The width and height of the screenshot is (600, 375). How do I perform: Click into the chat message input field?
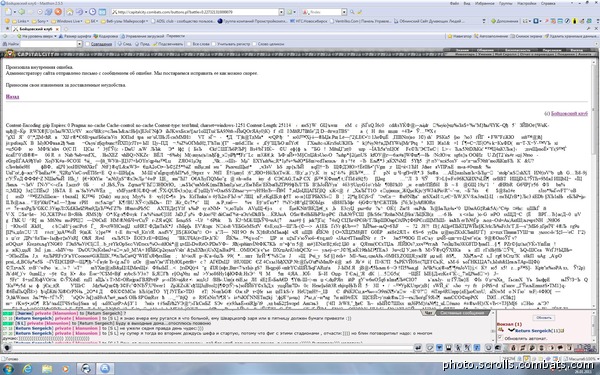coord(212,347)
